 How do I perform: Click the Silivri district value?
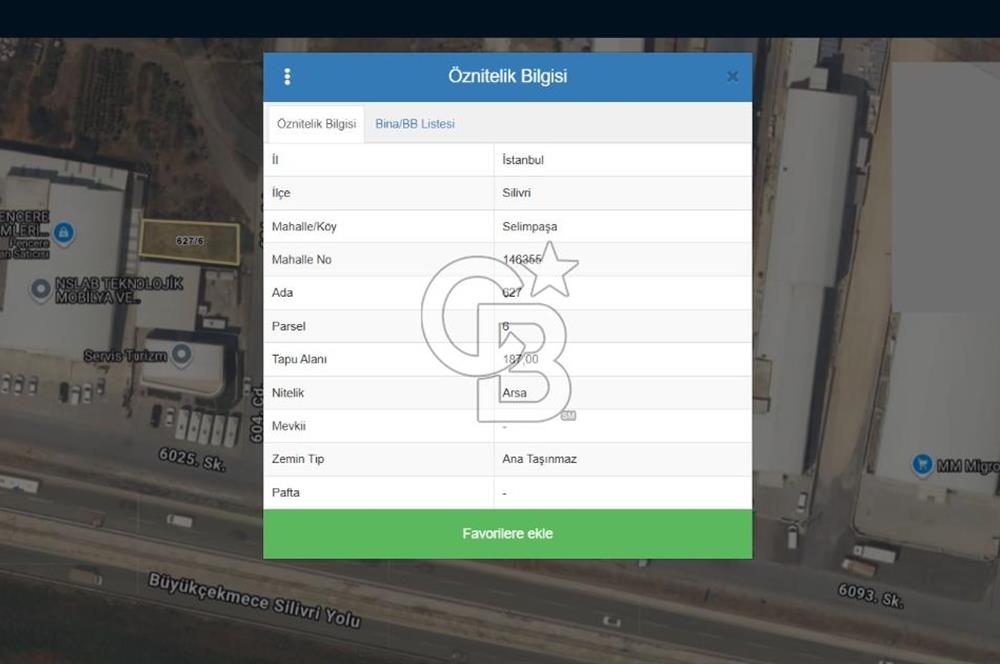click(x=516, y=193)
